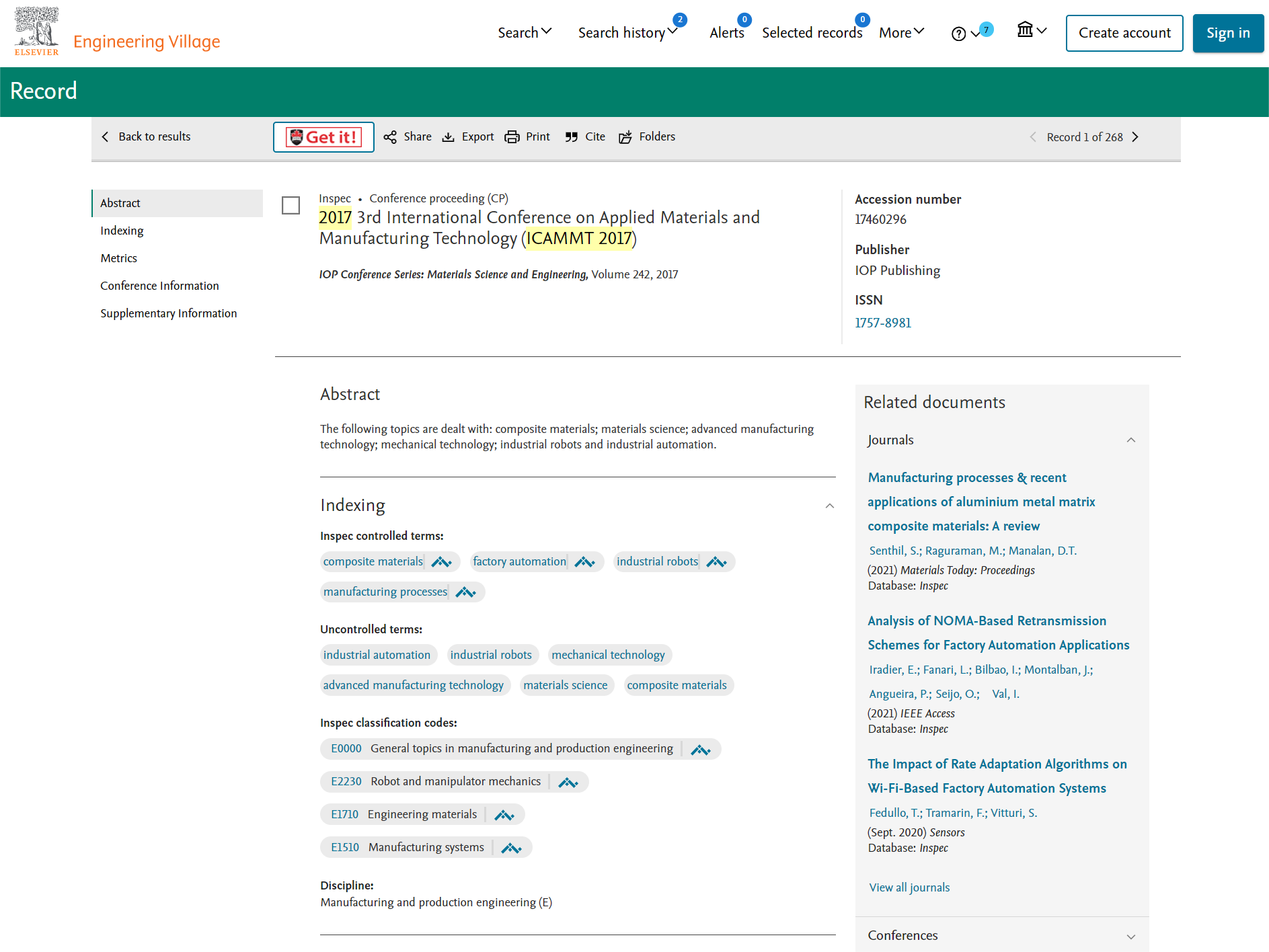
Task: Click the Export download icon
Action: pyautogui.click(x=449, y=137)
